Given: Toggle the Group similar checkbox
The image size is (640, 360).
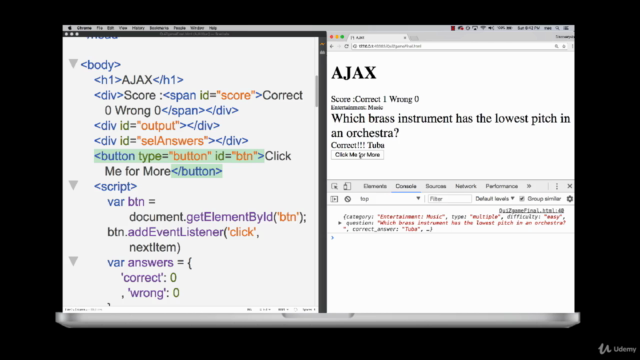Looking at the screenshot, I should 522,199.
